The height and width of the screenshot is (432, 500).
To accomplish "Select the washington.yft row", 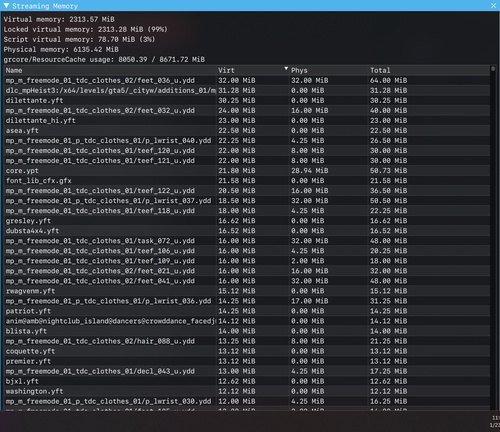I will point(247,391).
